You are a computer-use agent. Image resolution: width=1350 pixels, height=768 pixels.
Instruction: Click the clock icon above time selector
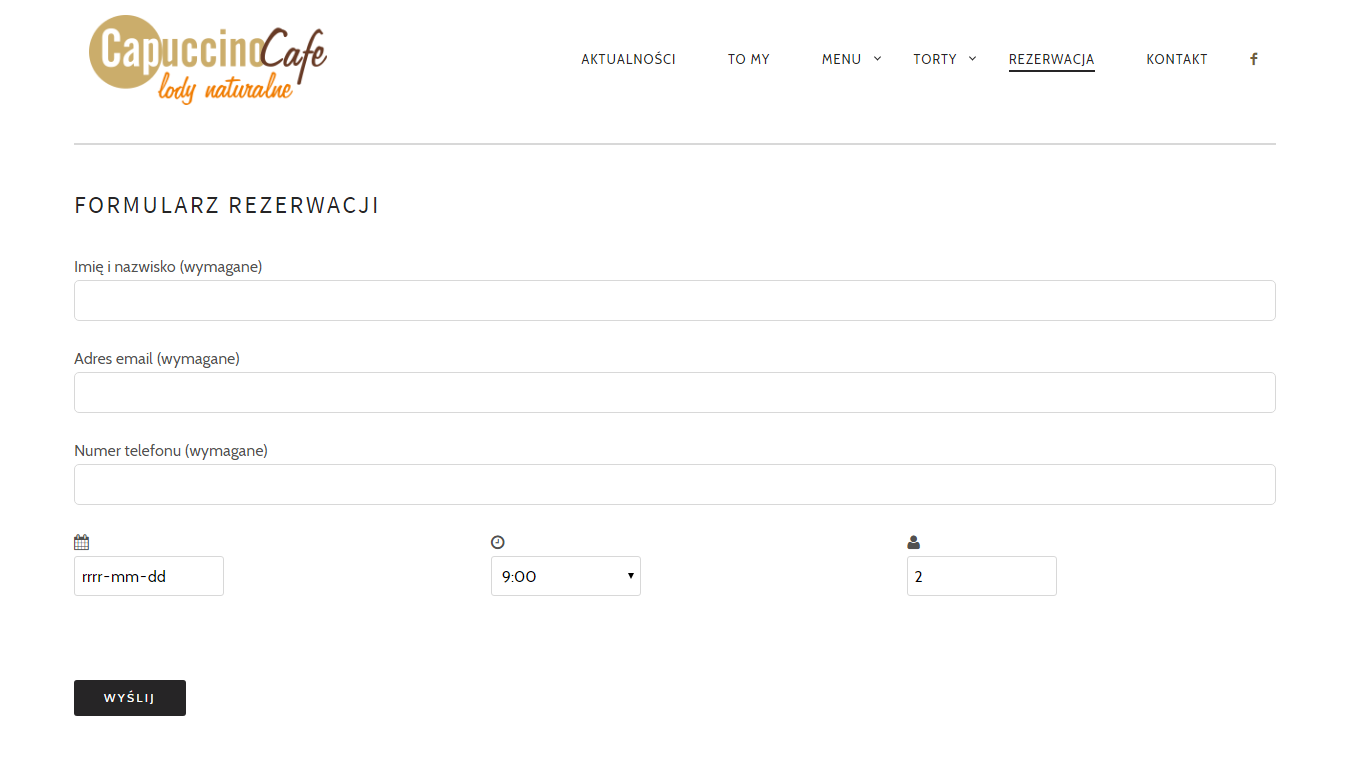(x=498, y=542)
